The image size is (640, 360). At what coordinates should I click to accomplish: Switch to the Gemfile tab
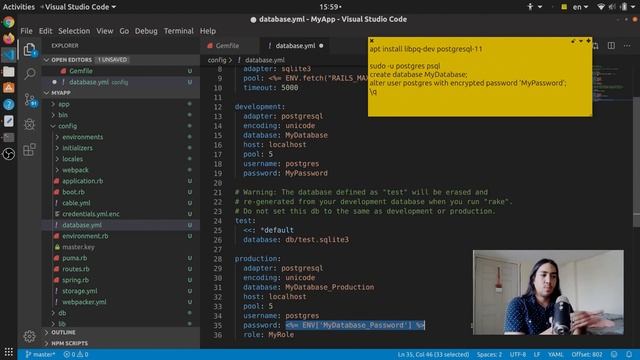click(x=227, y=46)
